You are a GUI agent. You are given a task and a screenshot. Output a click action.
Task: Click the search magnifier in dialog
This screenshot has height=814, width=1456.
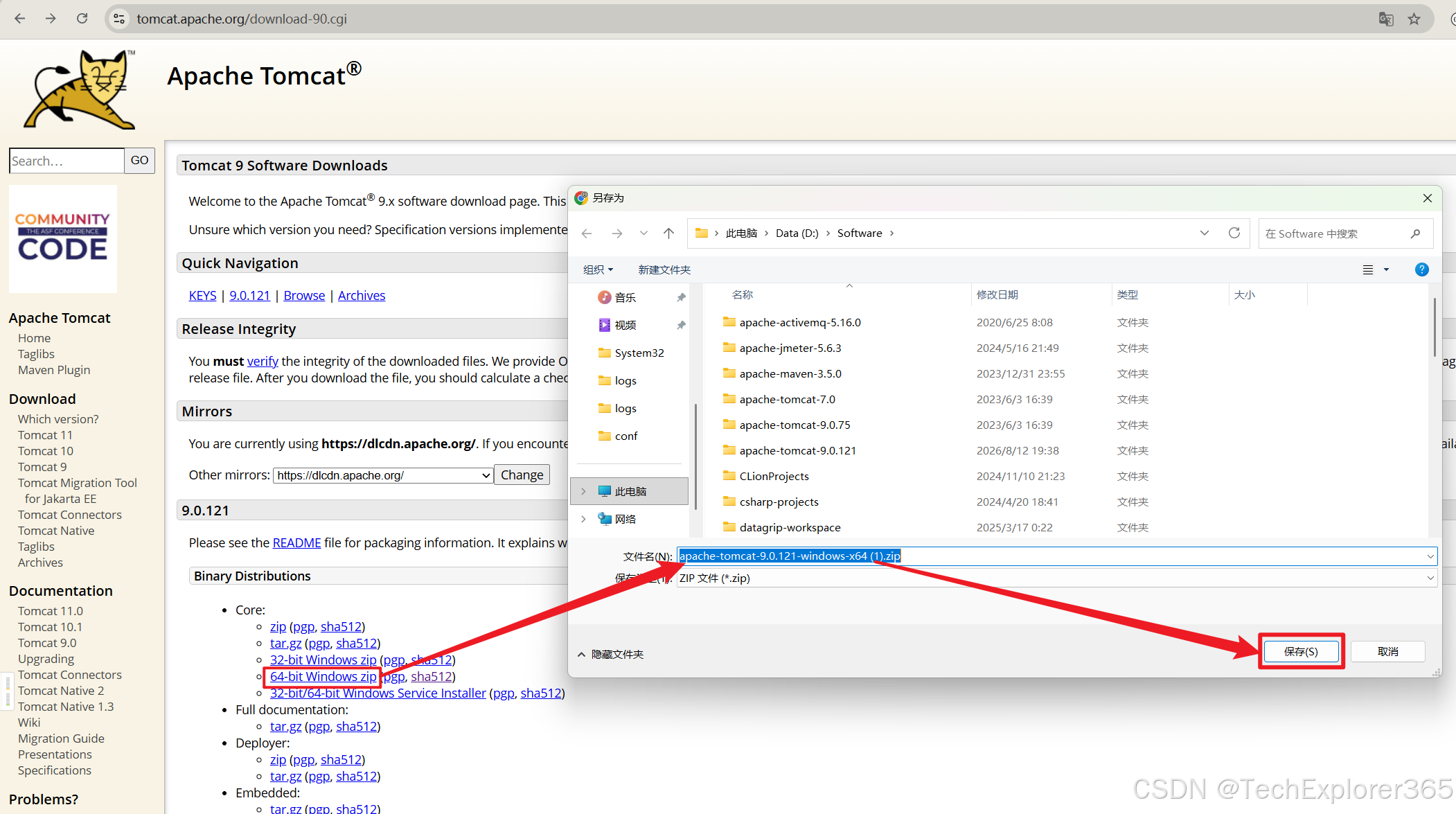click(1415, 233)
